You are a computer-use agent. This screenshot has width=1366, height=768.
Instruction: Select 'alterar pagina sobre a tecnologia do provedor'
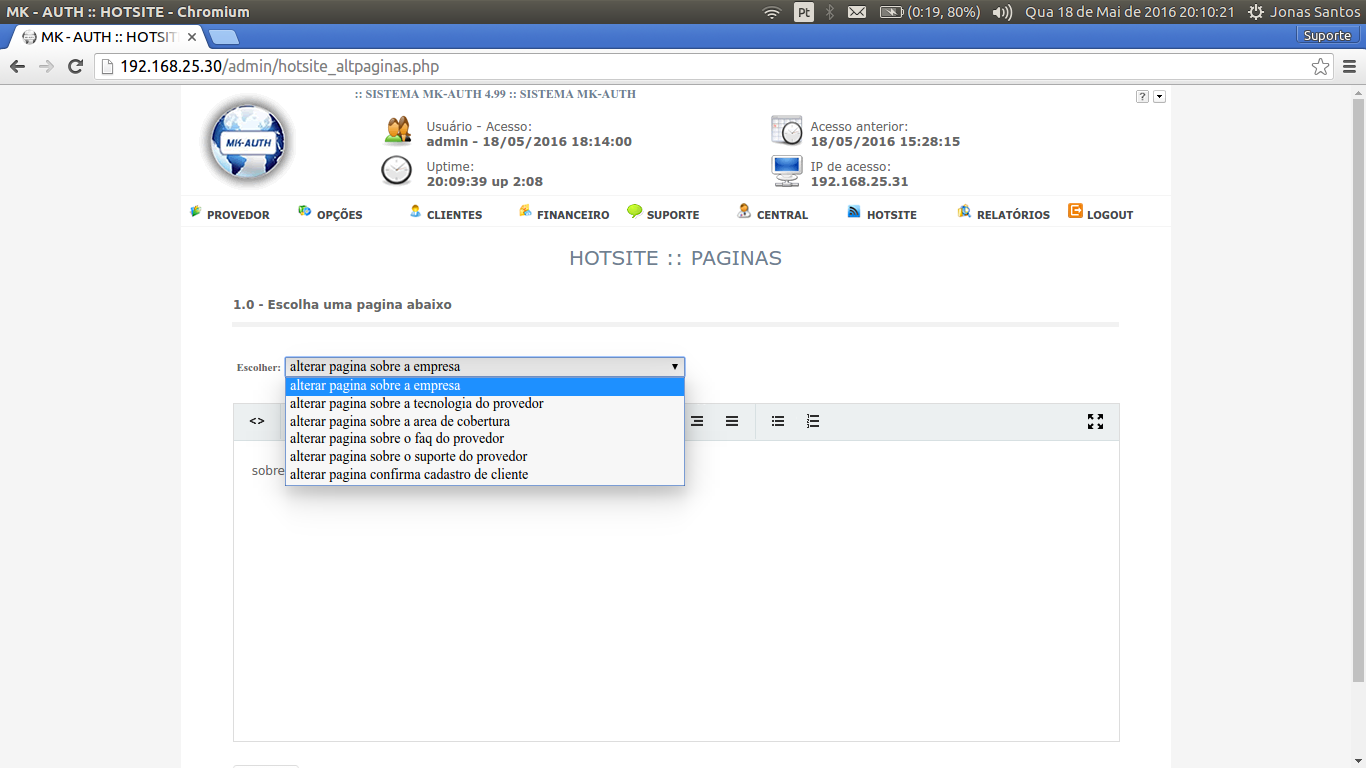(417, 404)
